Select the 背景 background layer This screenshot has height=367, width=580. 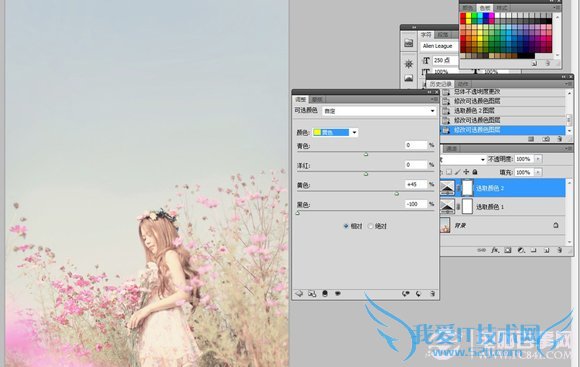click(x=503, y=225)
